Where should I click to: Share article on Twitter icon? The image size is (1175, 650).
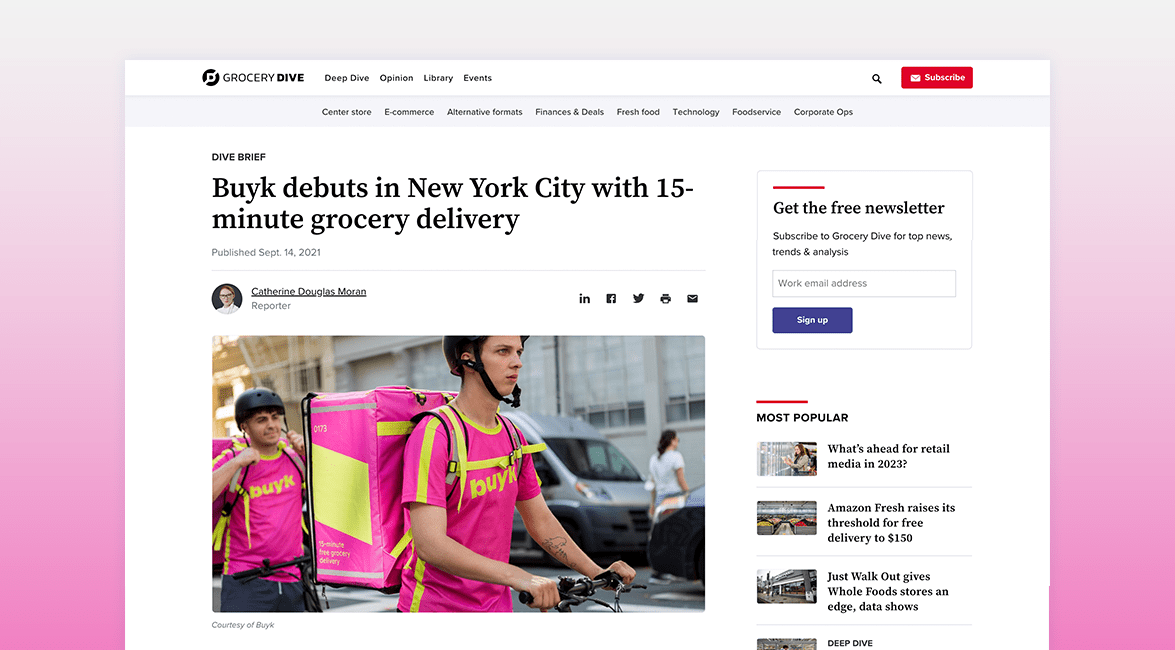(x=638, y=298)
